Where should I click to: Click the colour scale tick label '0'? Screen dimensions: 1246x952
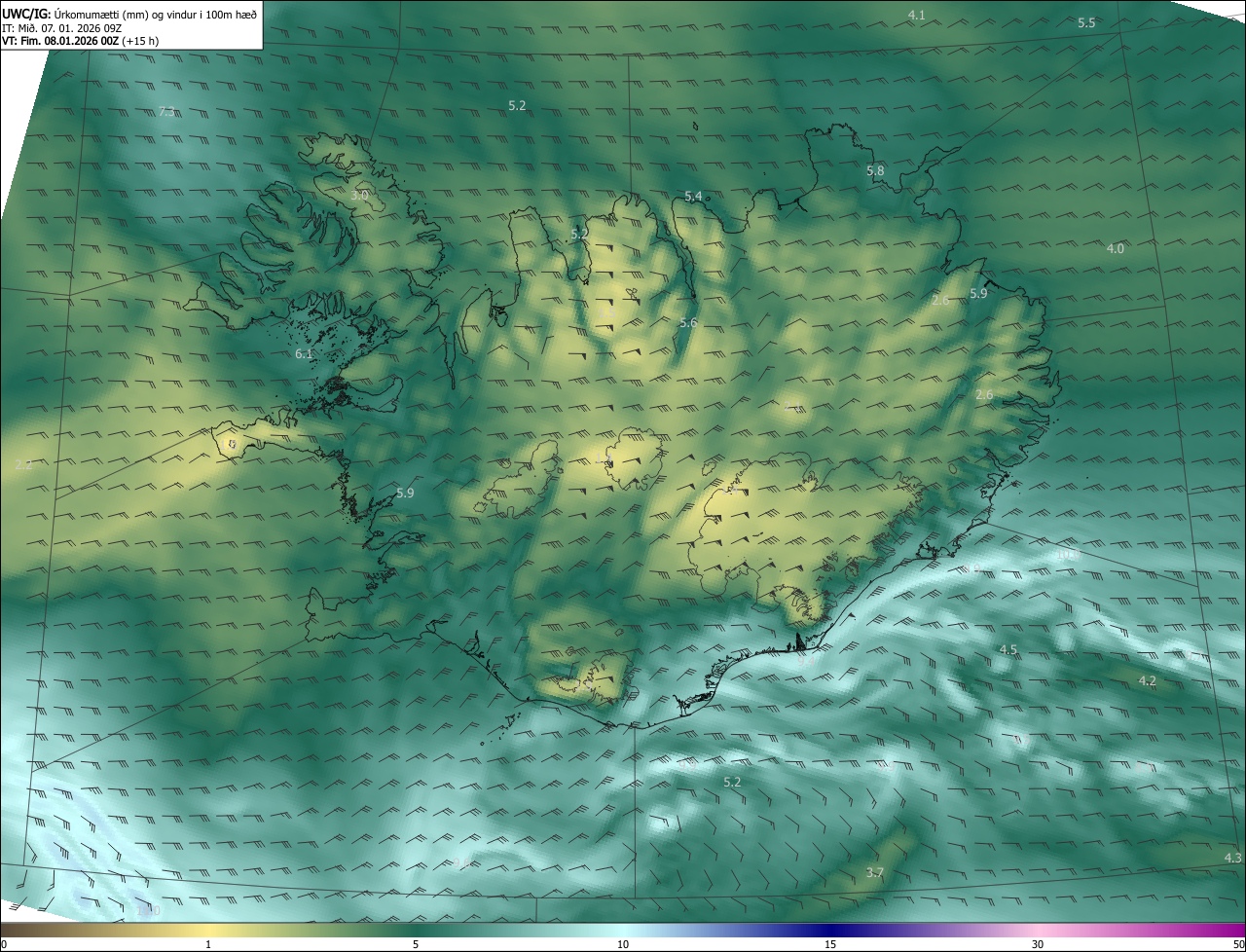(4, 944)
